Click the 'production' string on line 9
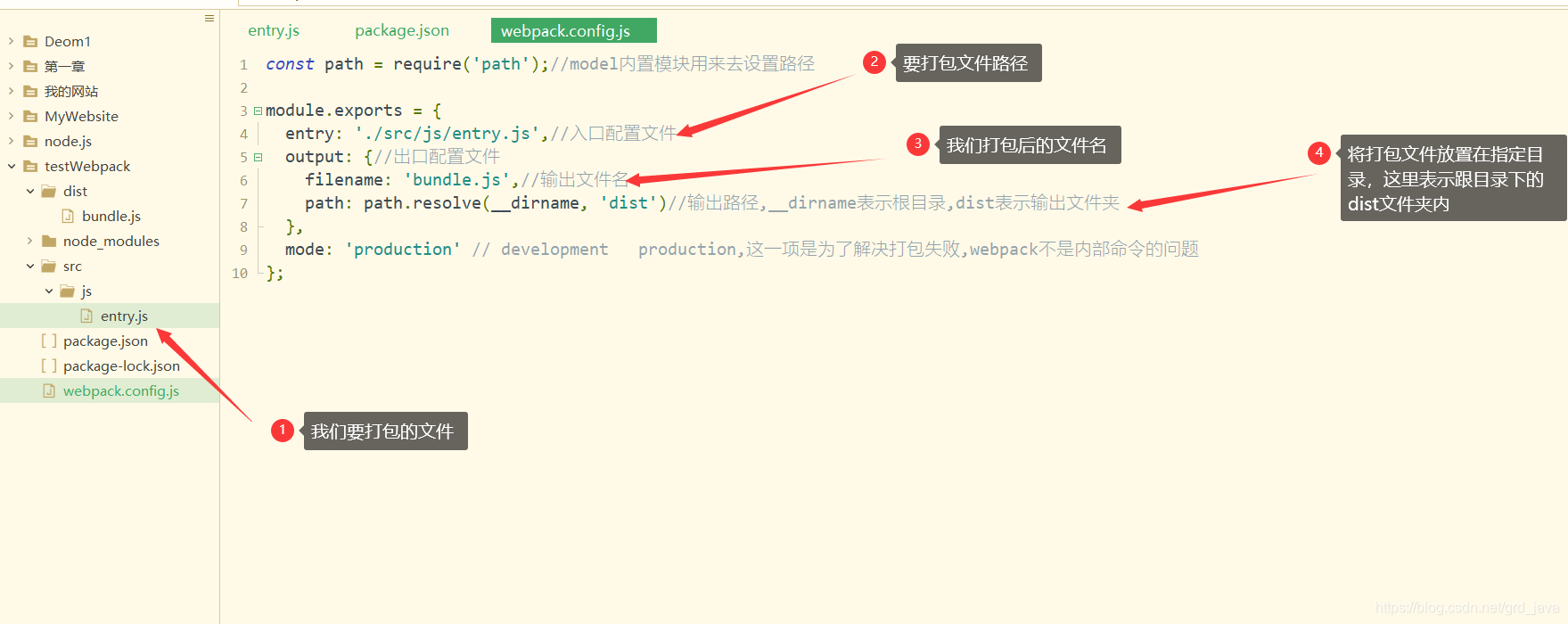The height and width of the screenshot is (624, 1568). (403, 250)
